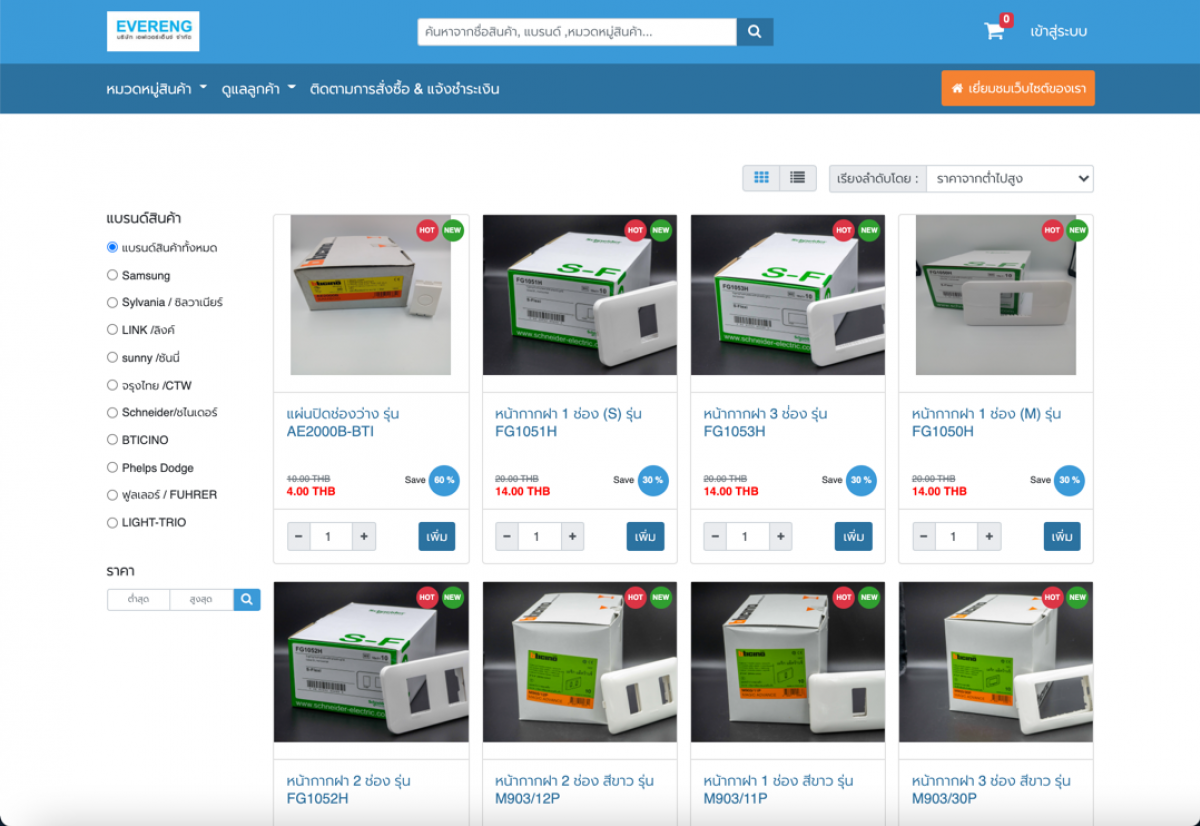Filter by sunny brand

pos(113,357)
